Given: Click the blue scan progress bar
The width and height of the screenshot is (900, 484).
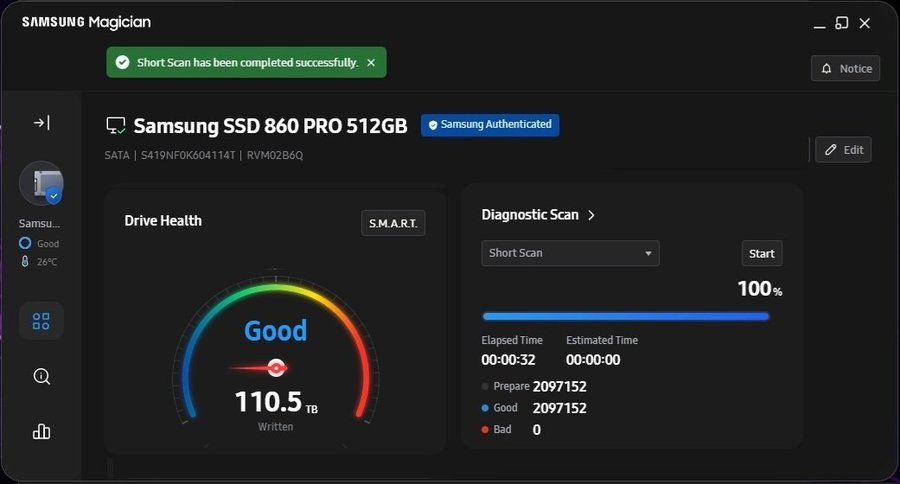Looking at the screenshot, I should click(x=625, y=316).
